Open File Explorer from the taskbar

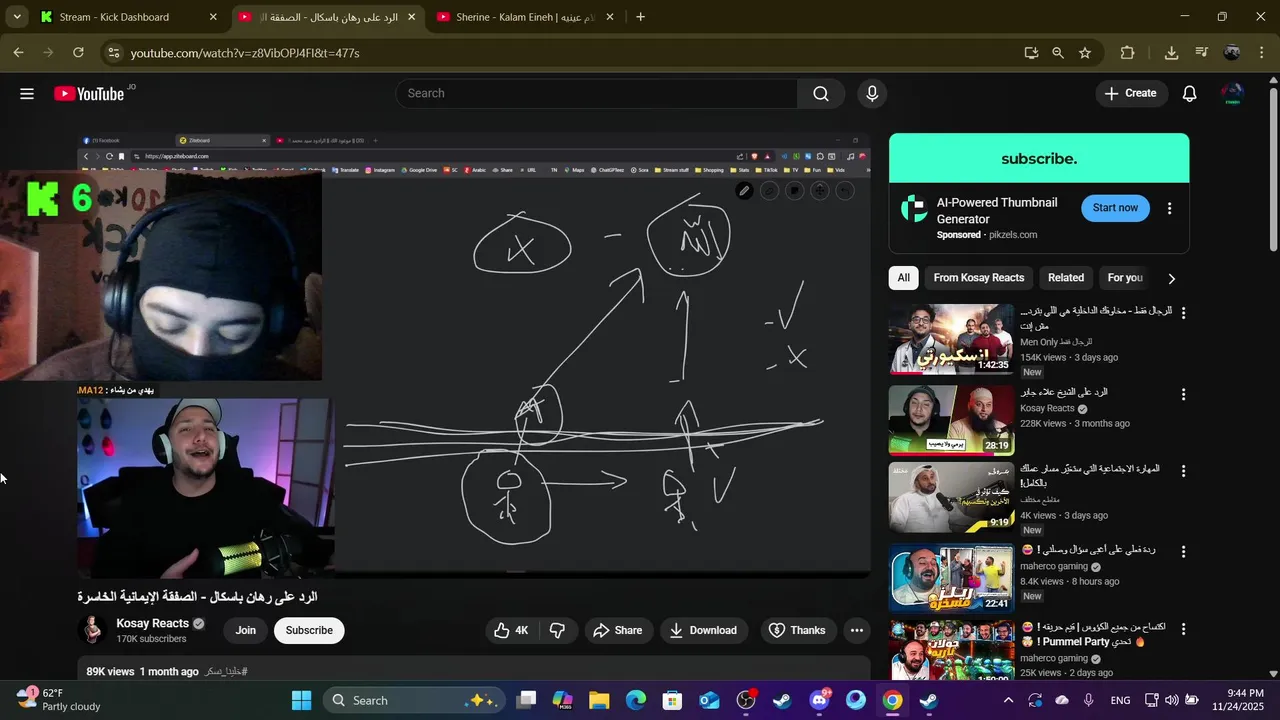(599, 700)
